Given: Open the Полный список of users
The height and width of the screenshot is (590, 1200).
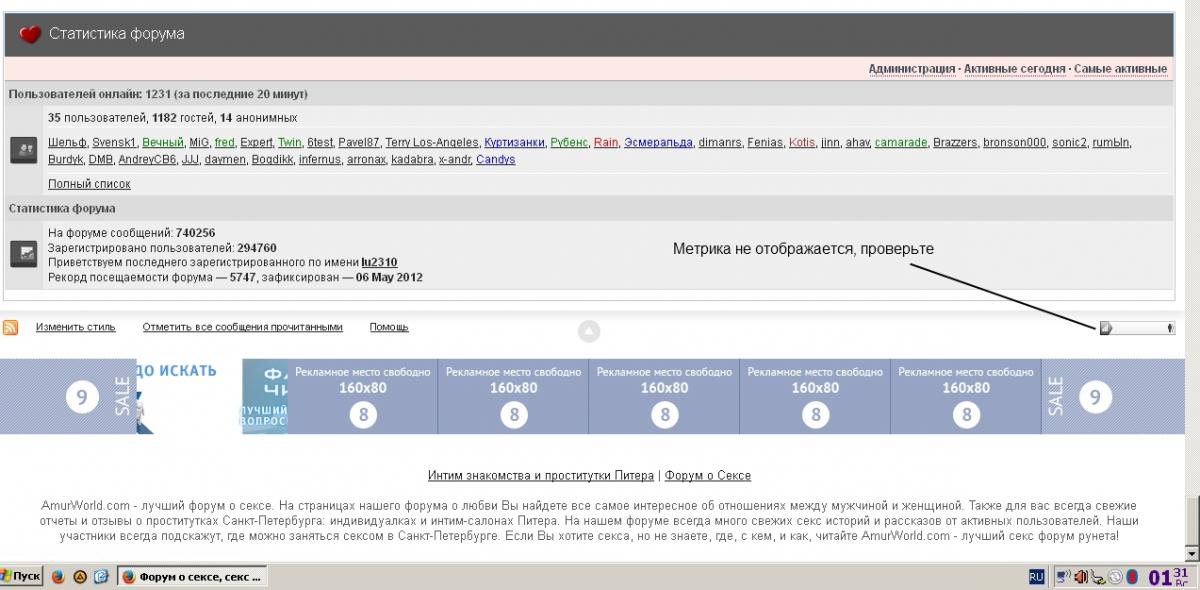Looking at the screenshot, I should [x=89, y=184].
